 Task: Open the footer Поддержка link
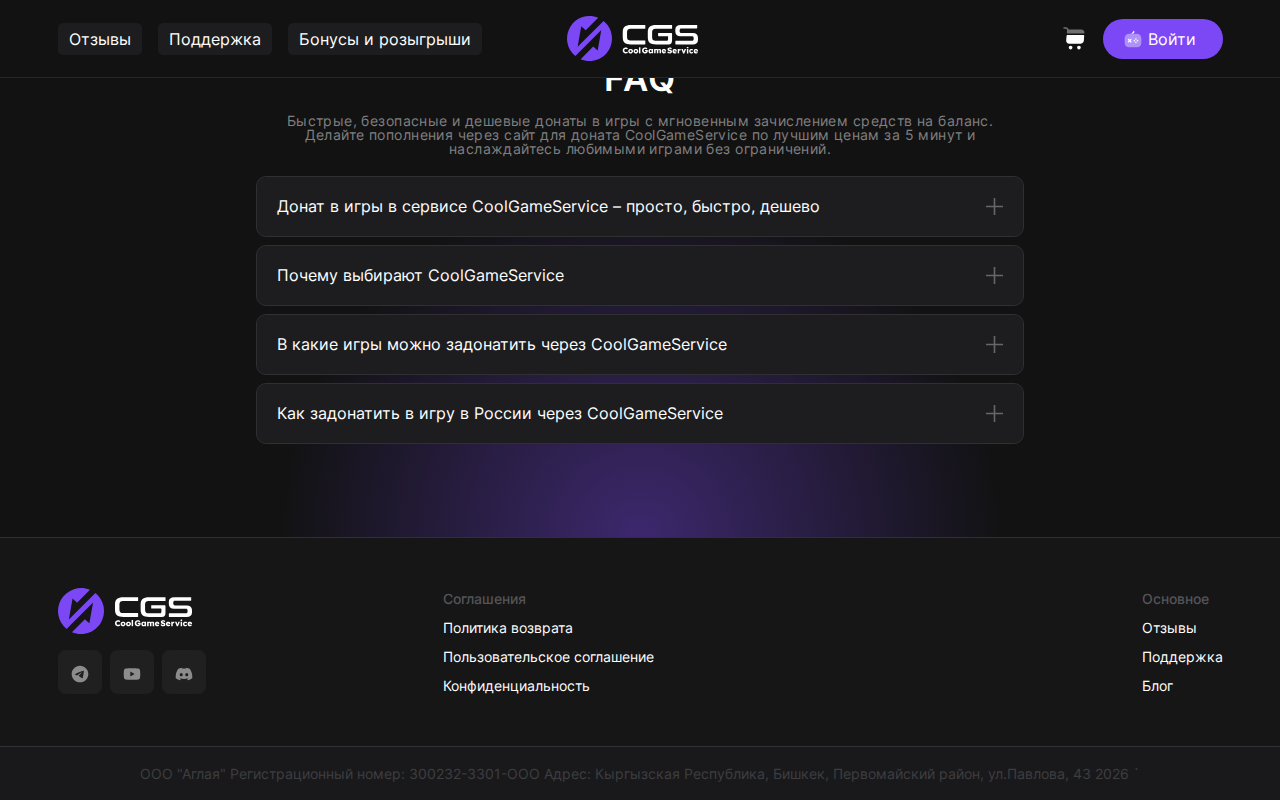1182,657
